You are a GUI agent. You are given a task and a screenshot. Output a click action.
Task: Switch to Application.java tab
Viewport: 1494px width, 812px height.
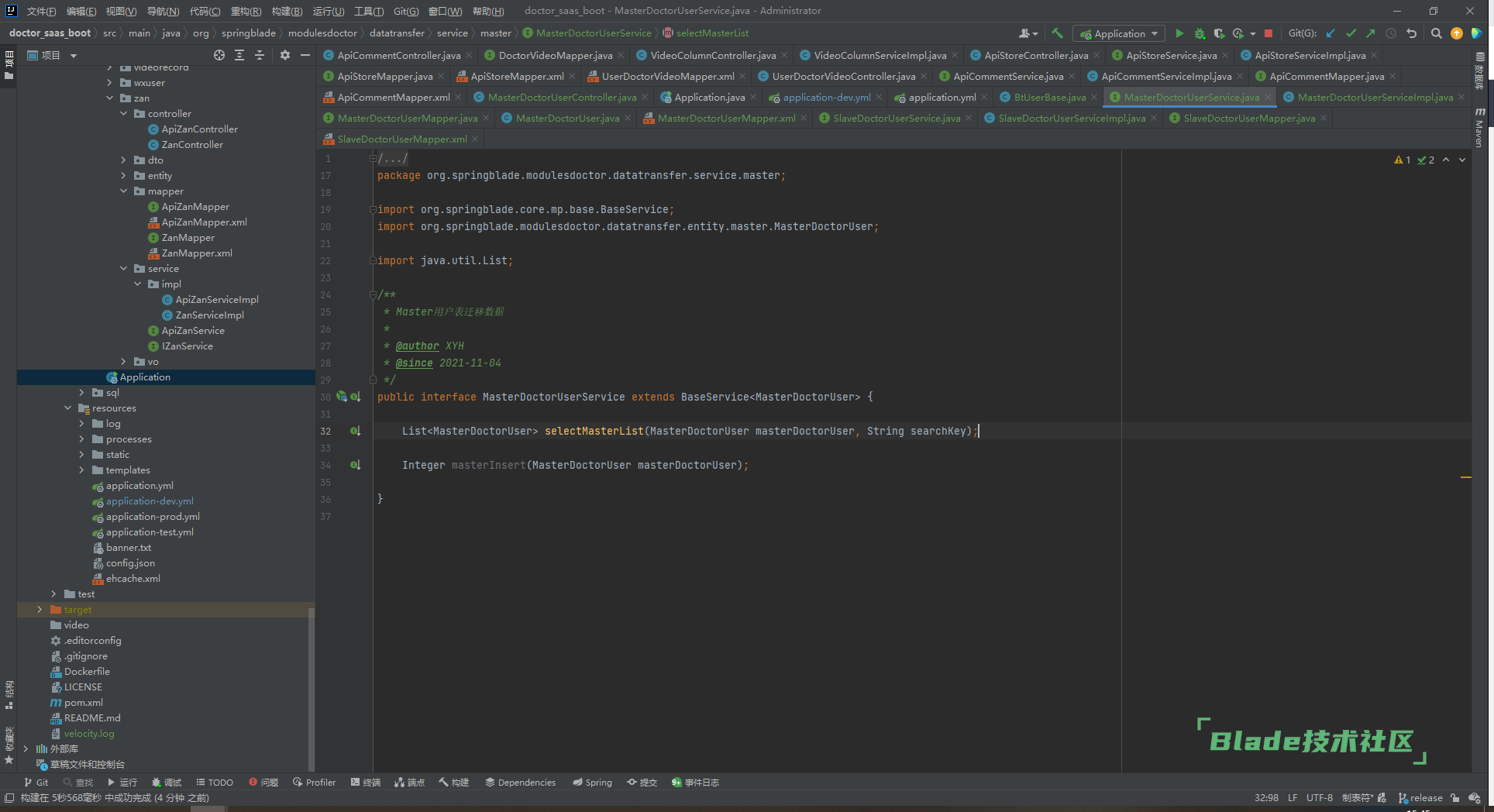coord(709,97)
